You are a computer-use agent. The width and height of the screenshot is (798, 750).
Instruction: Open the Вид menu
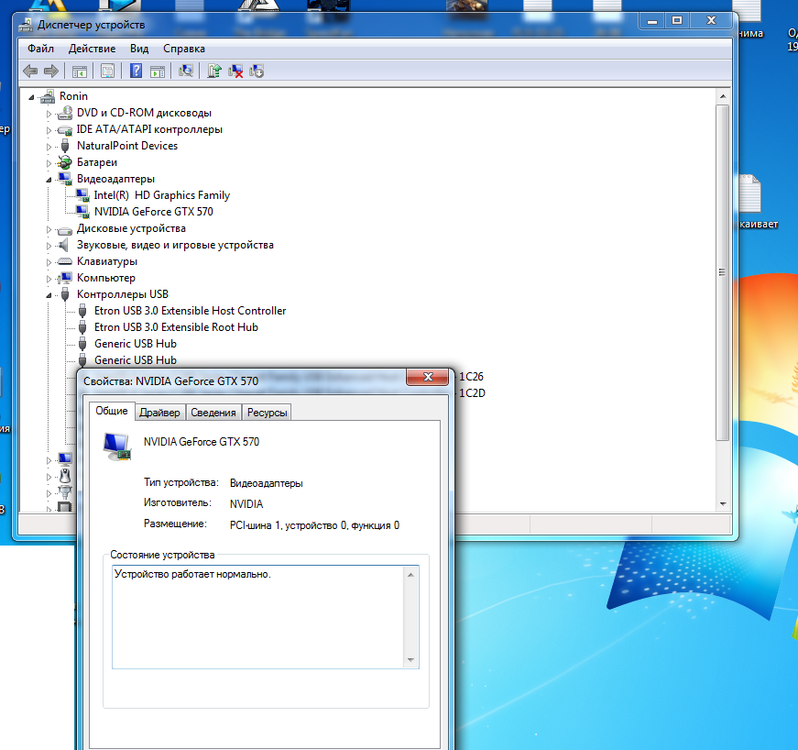(139, 49)
